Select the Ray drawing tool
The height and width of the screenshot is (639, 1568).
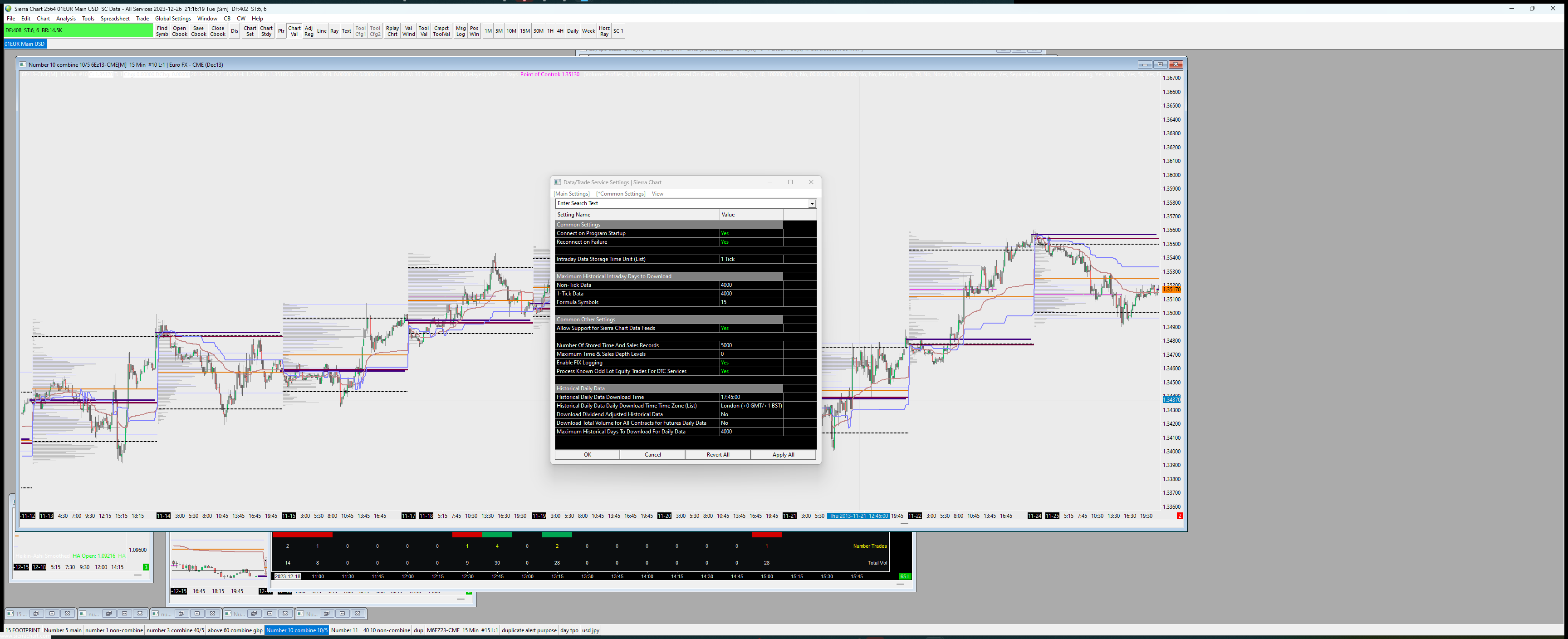(334, 31)
